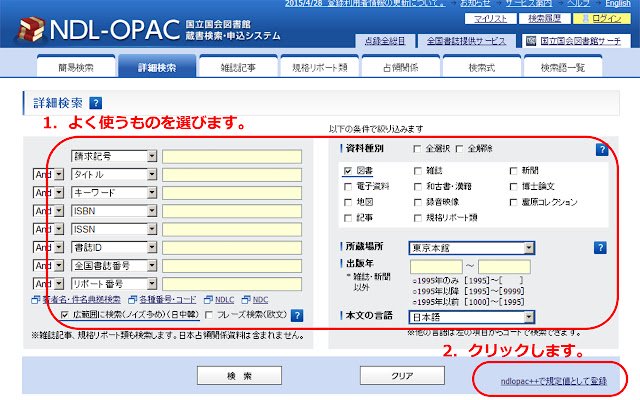640x400 pixels.
Task: Open the 本文の言語 日本語 dropdown
Action: click(x=471, y=317)
